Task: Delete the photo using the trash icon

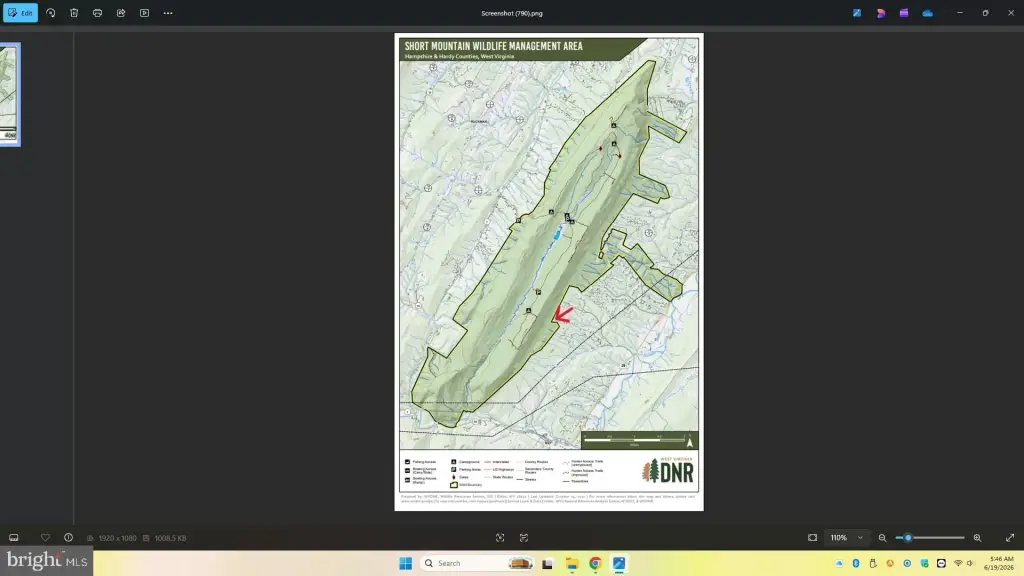Action: pos(74,13)
